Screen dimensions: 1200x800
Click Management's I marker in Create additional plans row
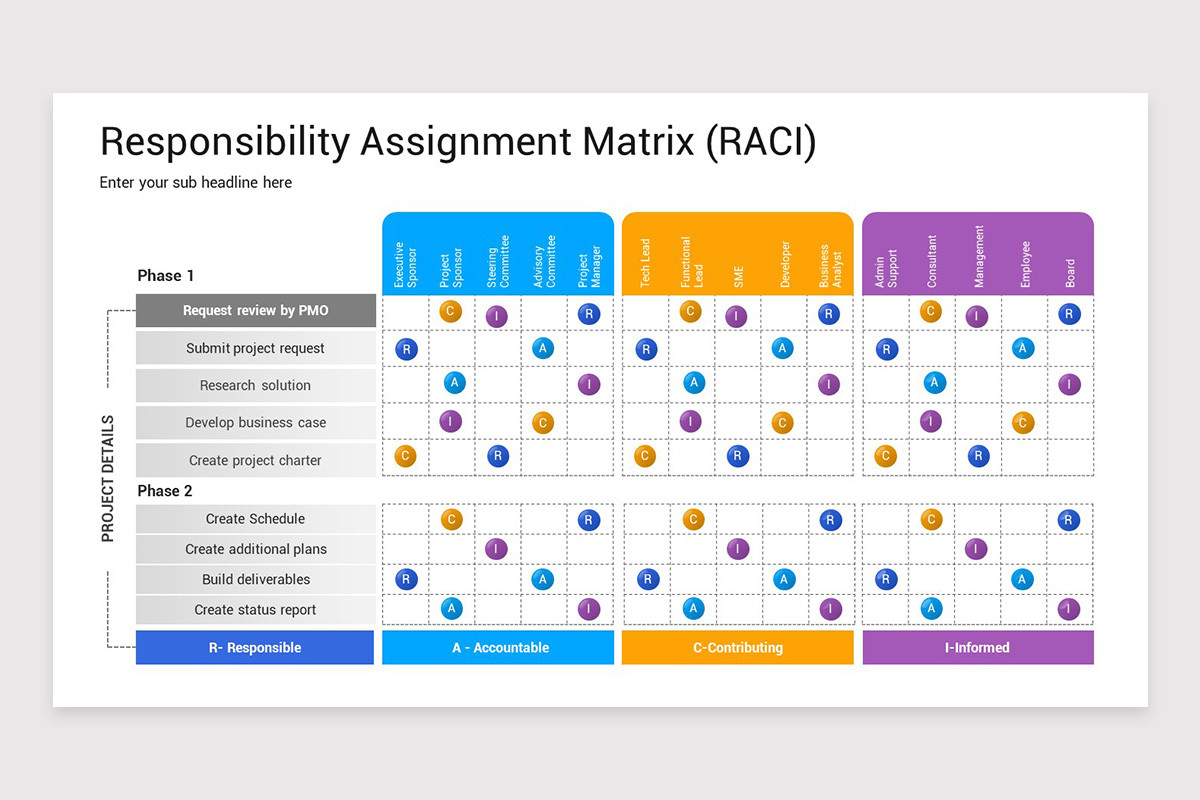[977, 548]
